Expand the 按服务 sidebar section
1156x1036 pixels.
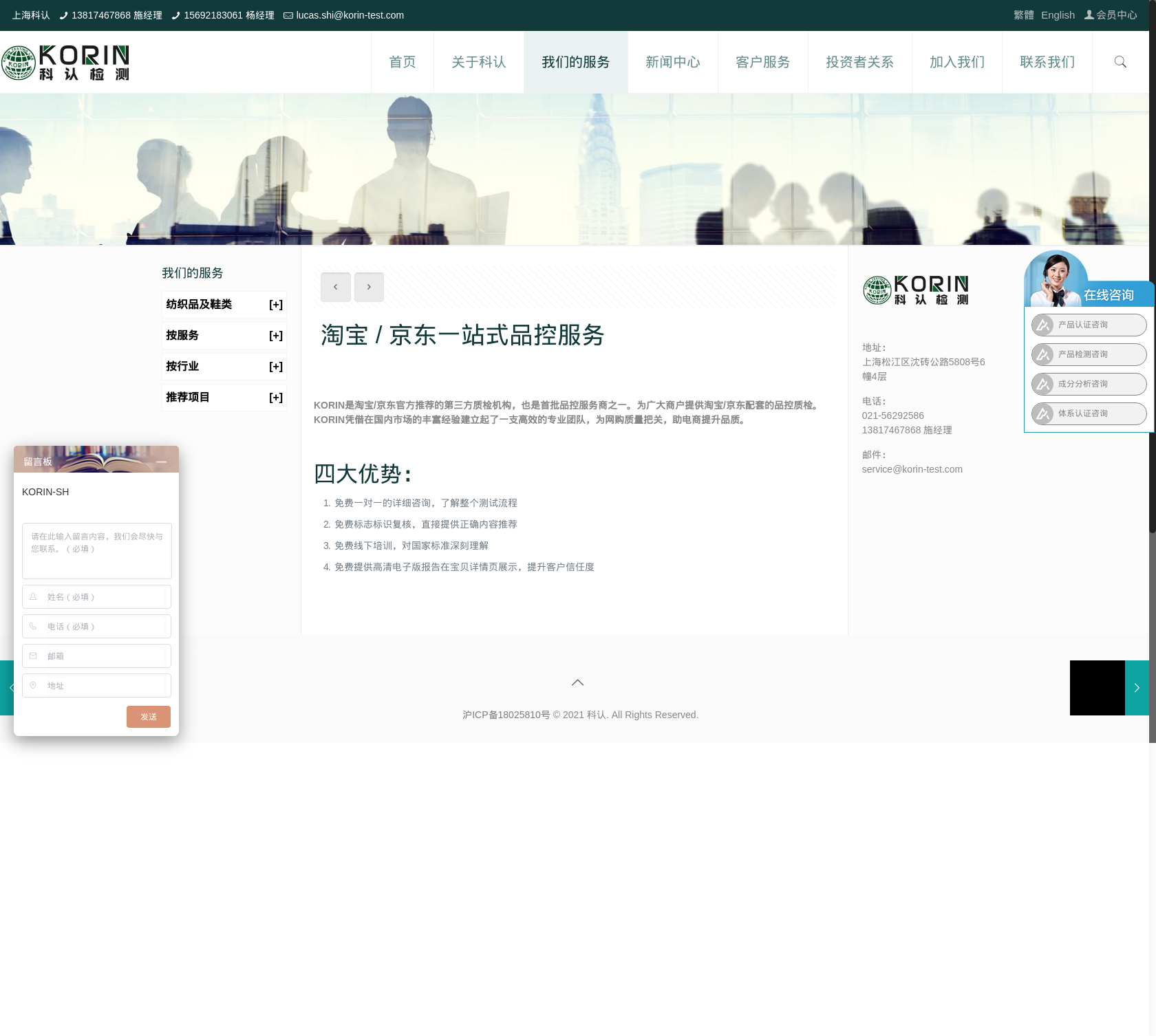point(276,336)
